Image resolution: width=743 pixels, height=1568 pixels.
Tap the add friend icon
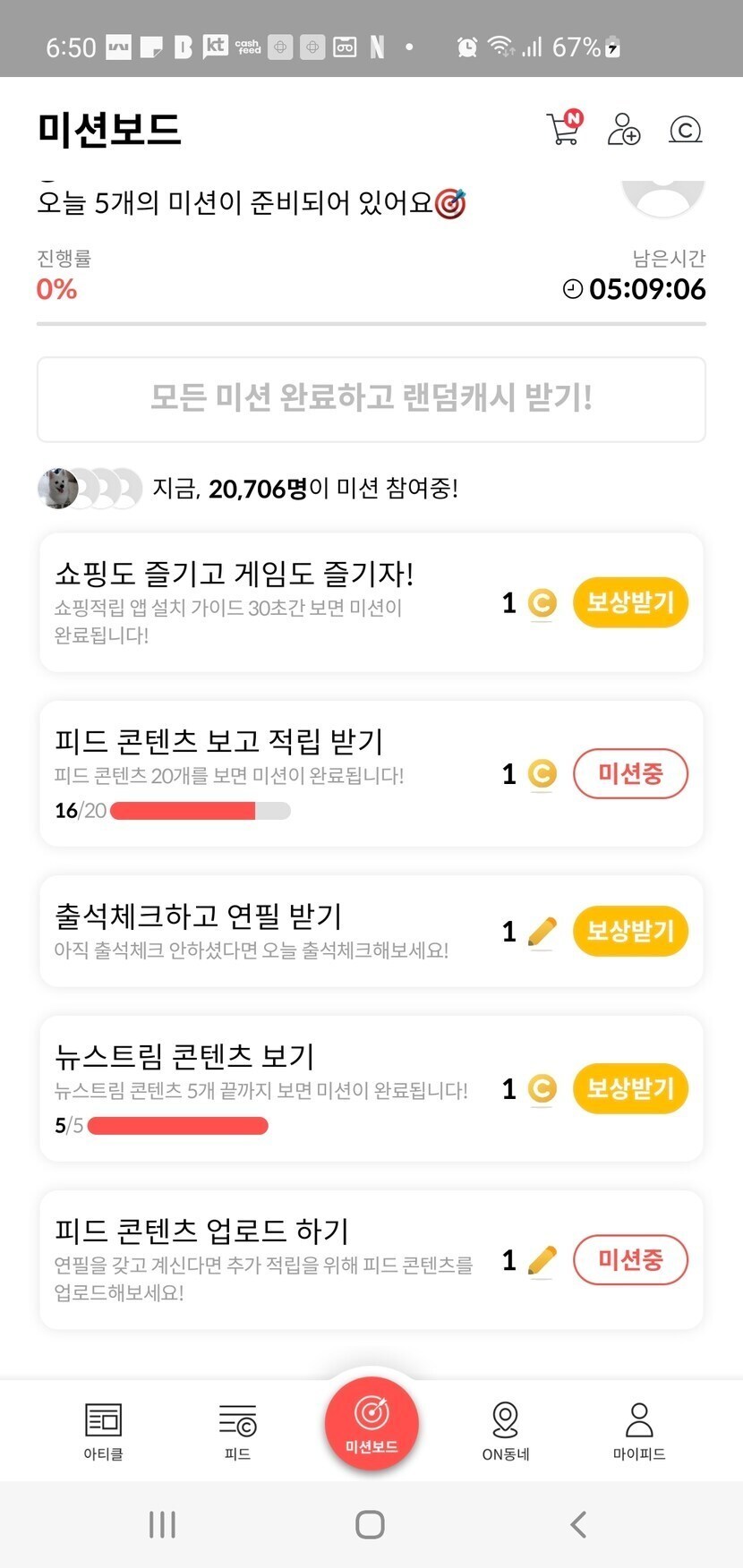pyautogui.click(x=623, y=130)
